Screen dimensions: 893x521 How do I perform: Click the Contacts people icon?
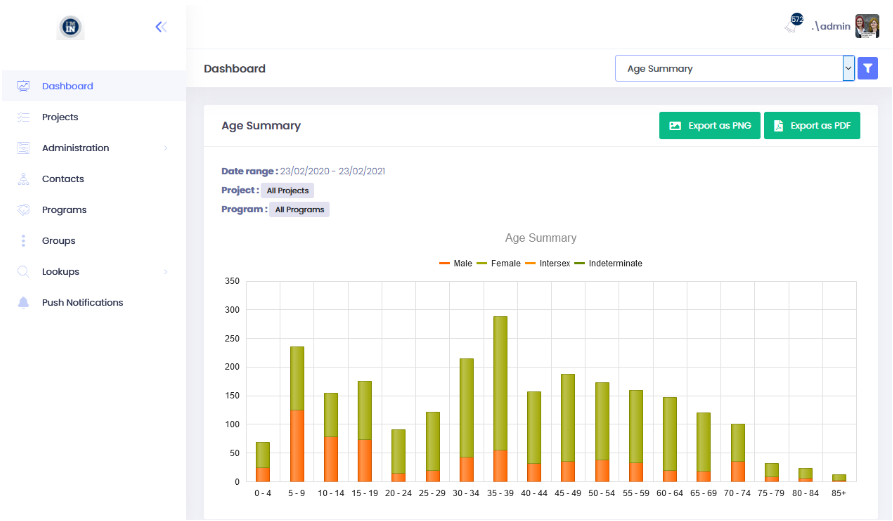[x=23, y=179]
